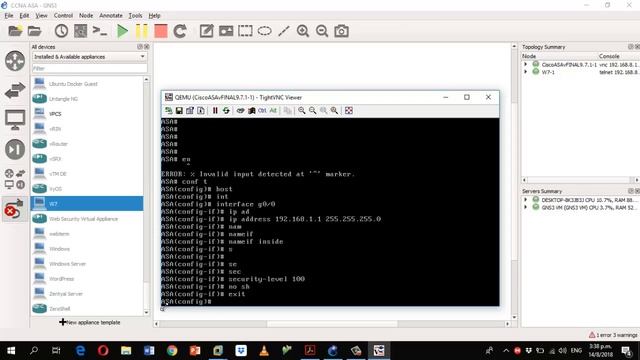Expand DESKTOP server in Servers Summary
The image size is (640, 360).
(526, 200)
